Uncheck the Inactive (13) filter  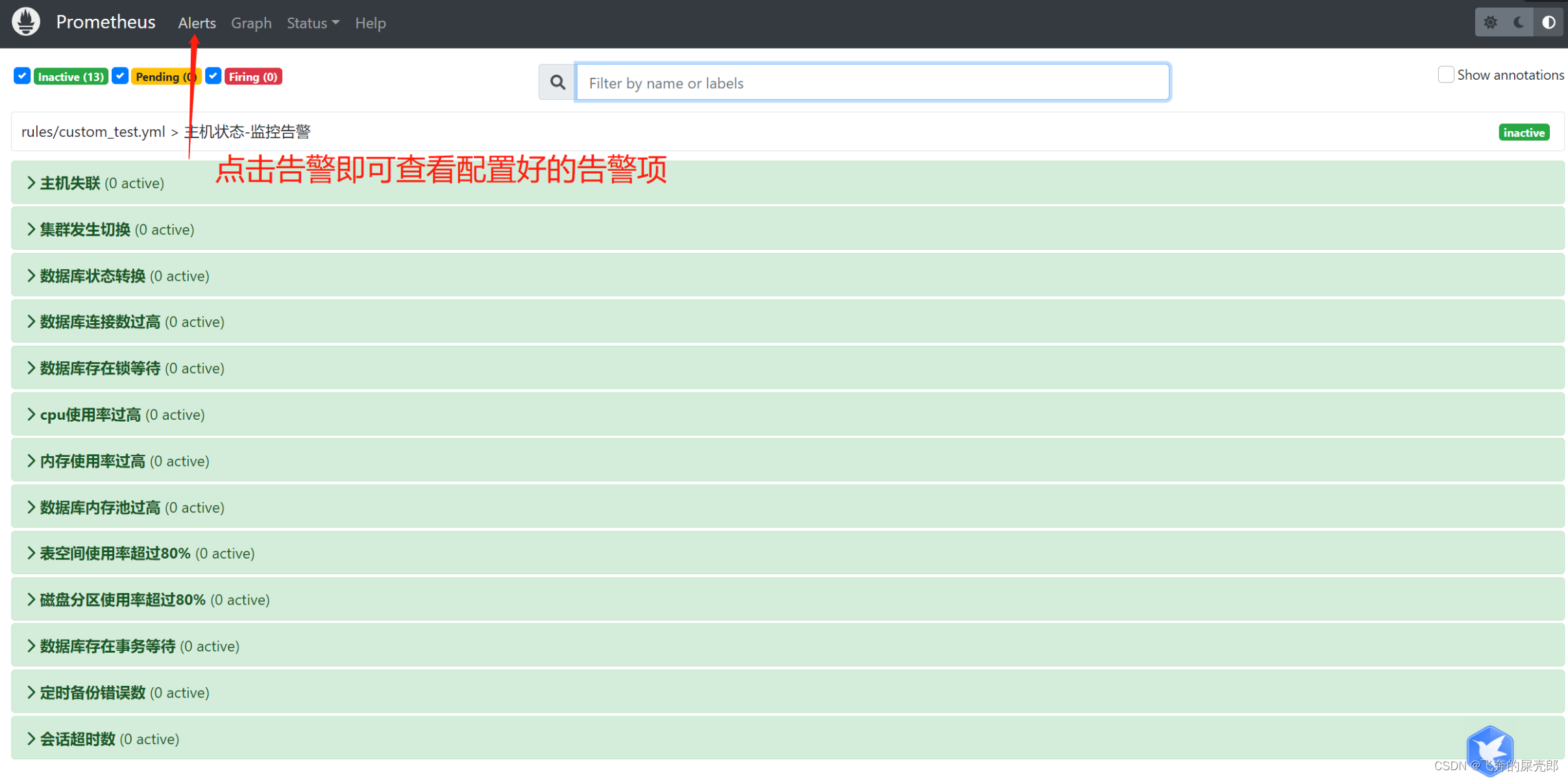point(21,76)
